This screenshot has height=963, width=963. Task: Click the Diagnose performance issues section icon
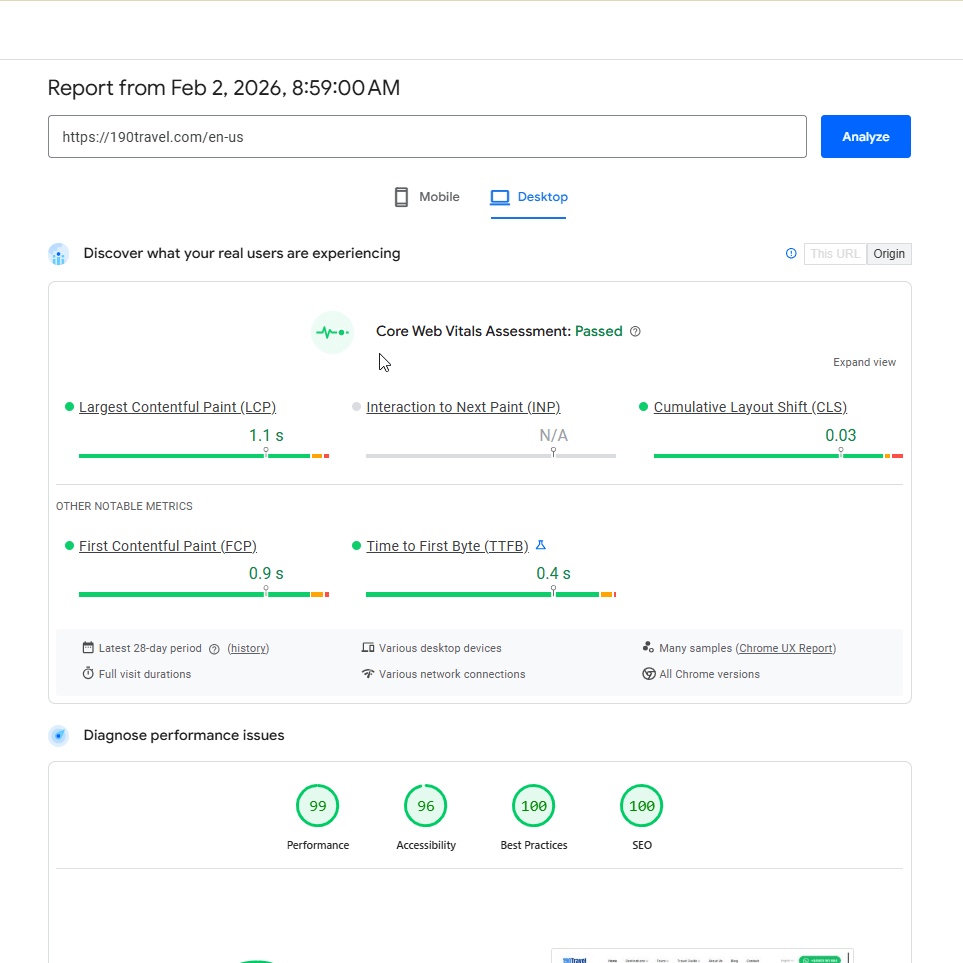59,736
